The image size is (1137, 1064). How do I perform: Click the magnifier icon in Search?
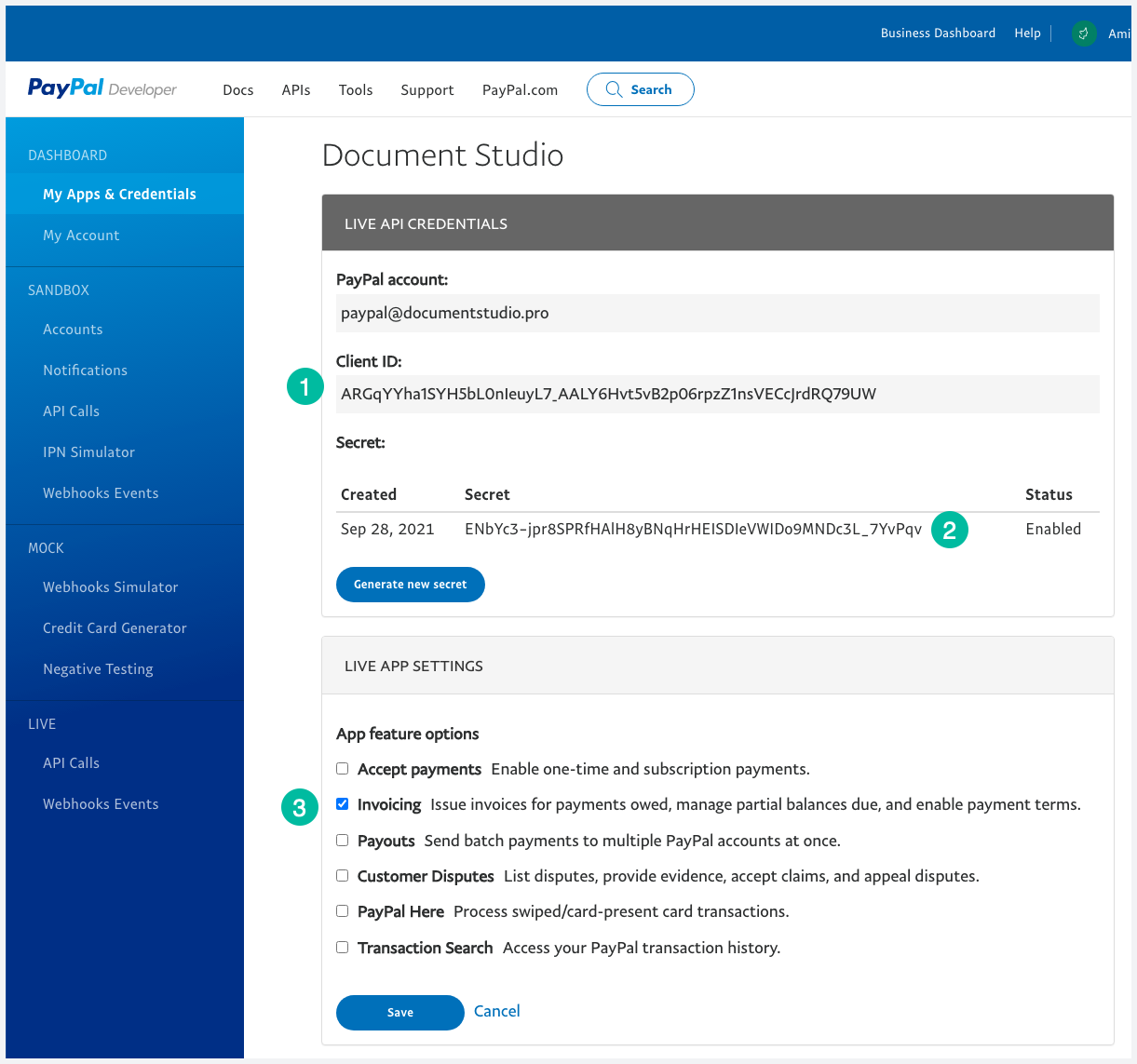614,89
